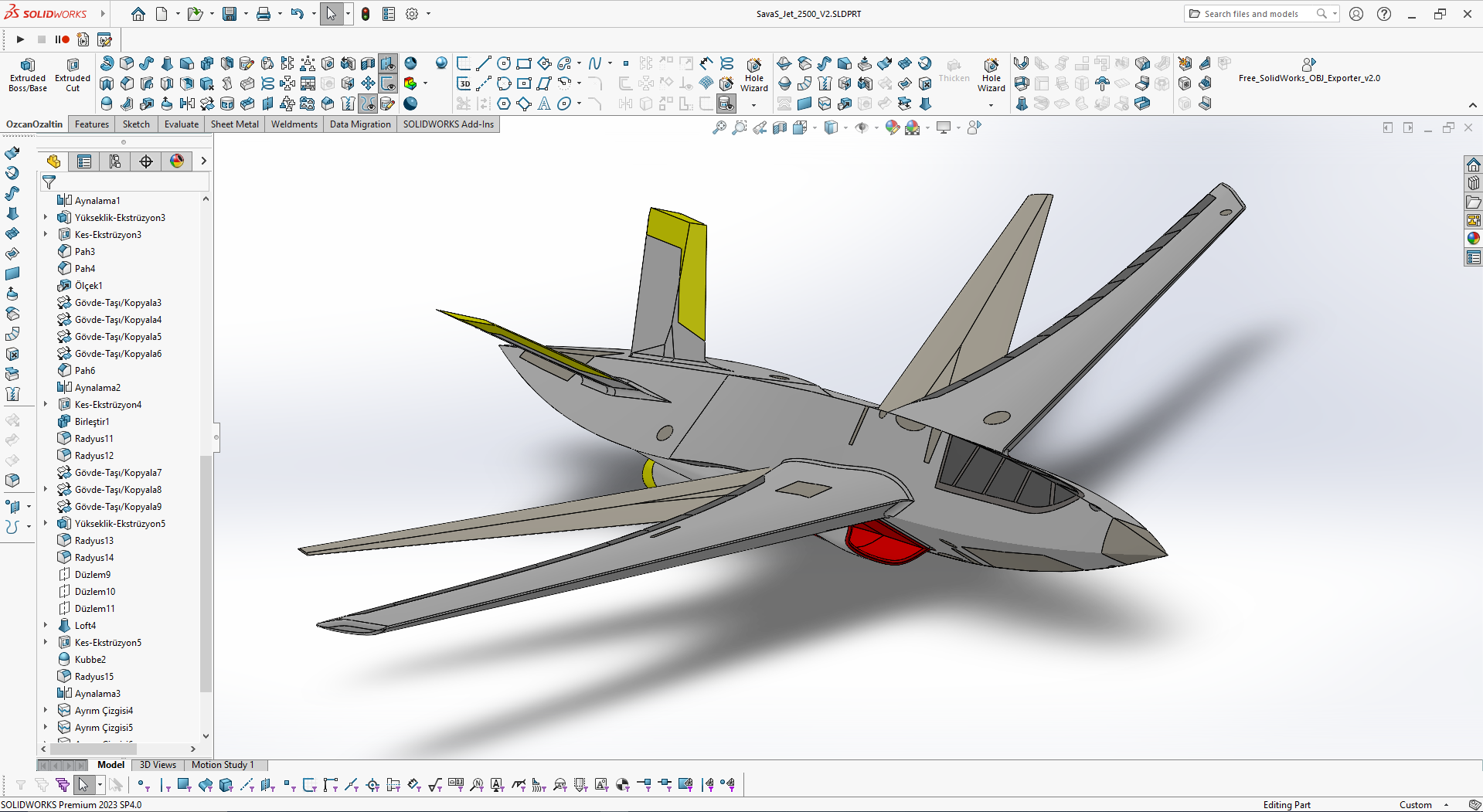Viewport: 1483px width, 812px height.
Task: Open the SOLIDWORKS main menu arrow
Action: (102, 14)
